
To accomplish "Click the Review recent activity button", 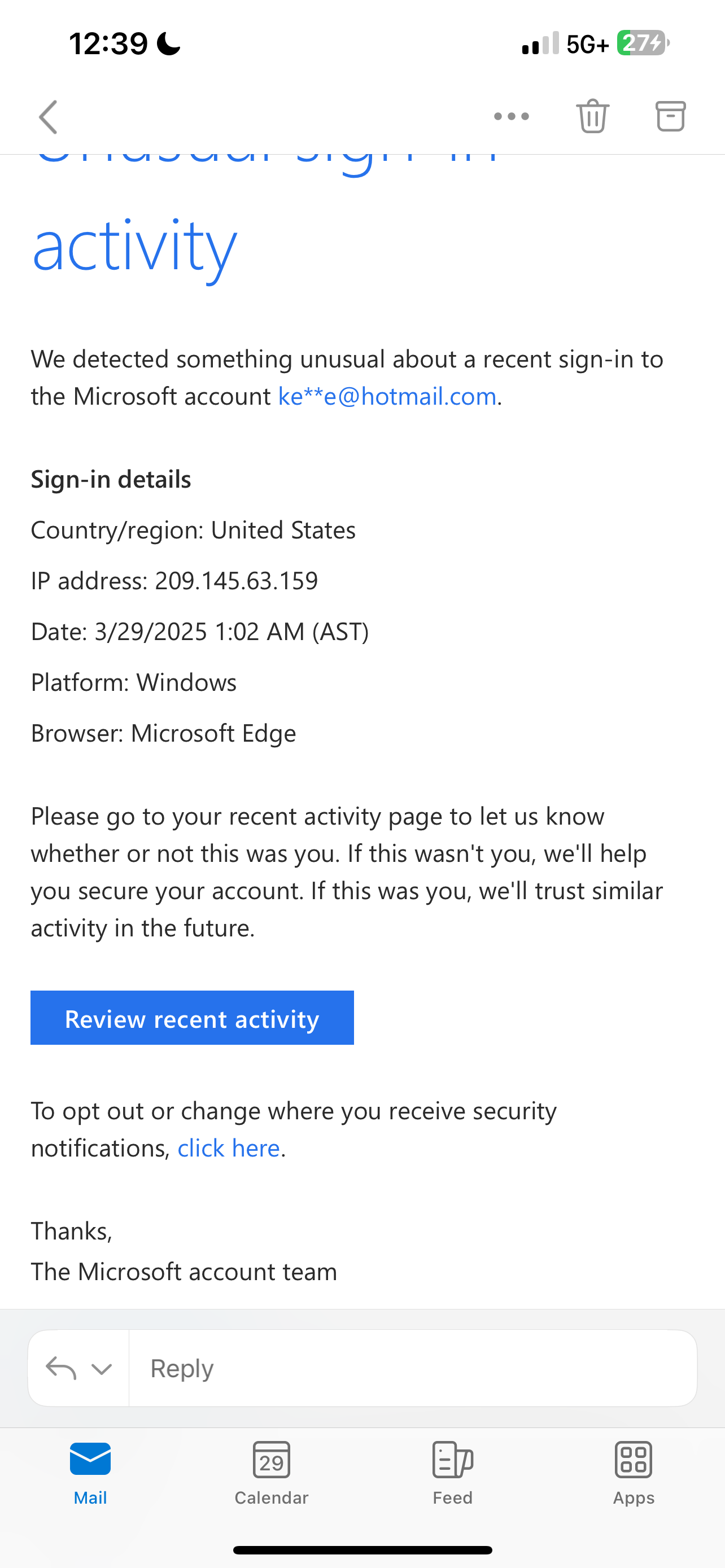I will click(193, 1018).
